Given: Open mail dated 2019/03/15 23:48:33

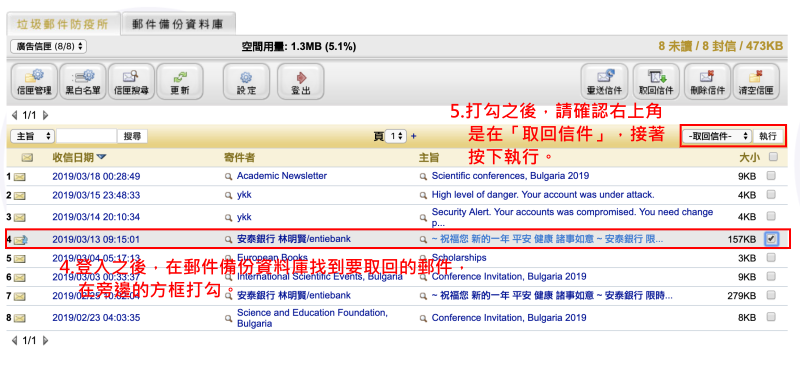Looking at the screenshot, I should (96, 195).
